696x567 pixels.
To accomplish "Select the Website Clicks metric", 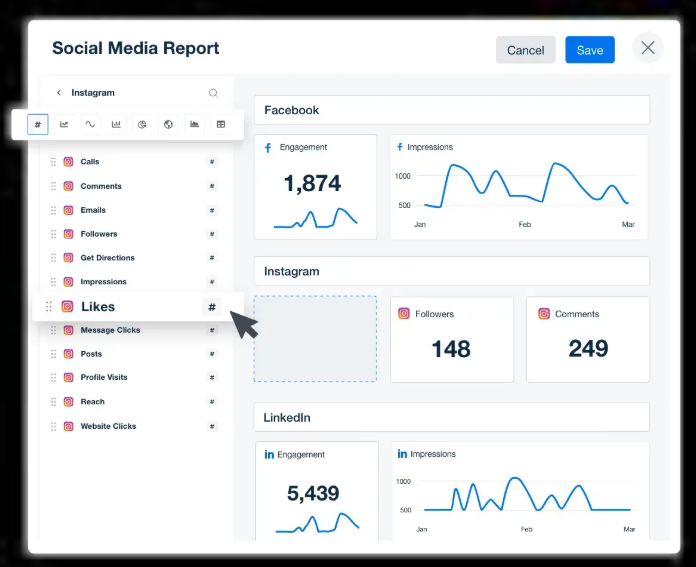I will (108, 426).
